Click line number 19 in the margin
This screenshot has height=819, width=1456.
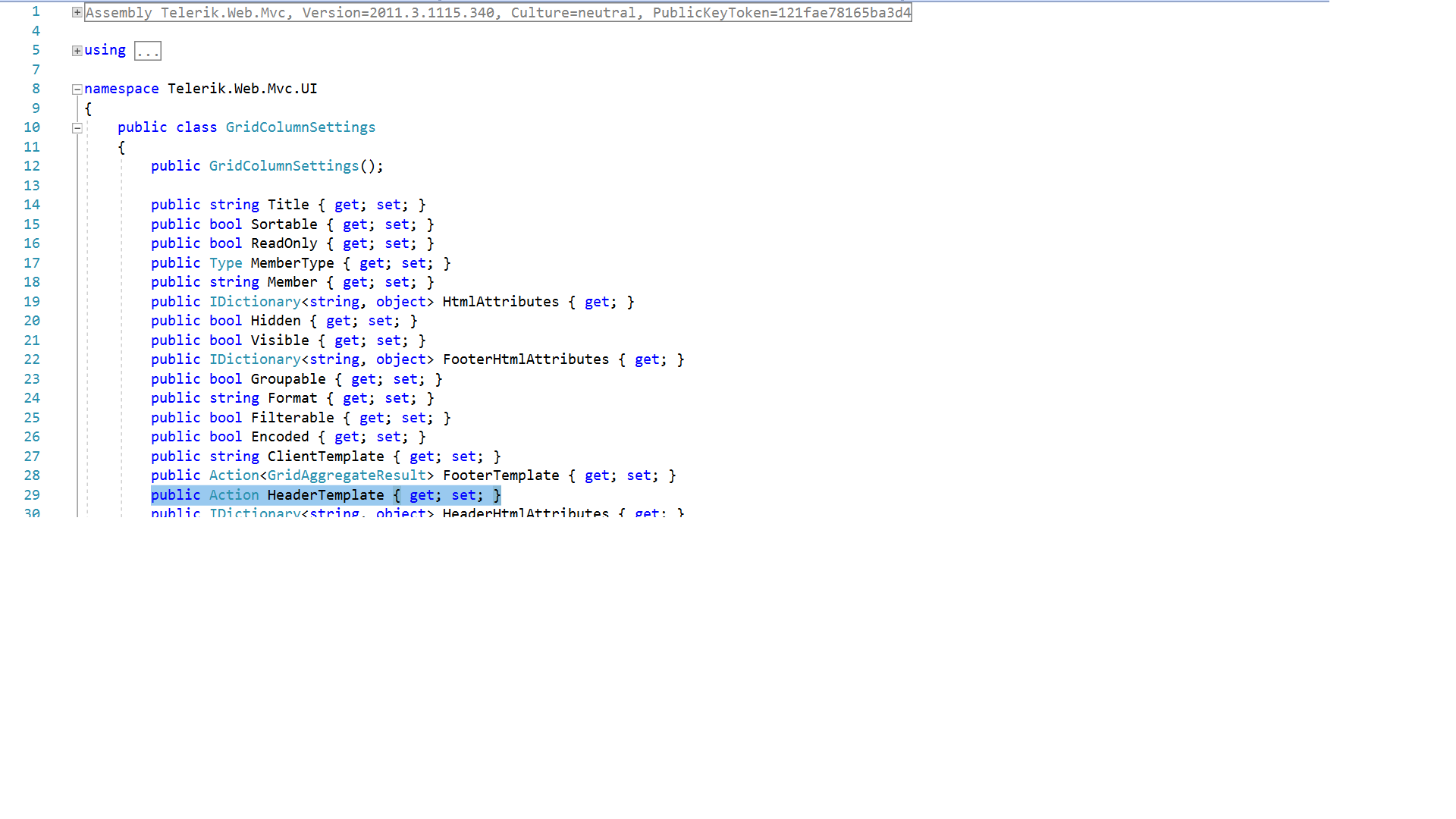[32, 302]
